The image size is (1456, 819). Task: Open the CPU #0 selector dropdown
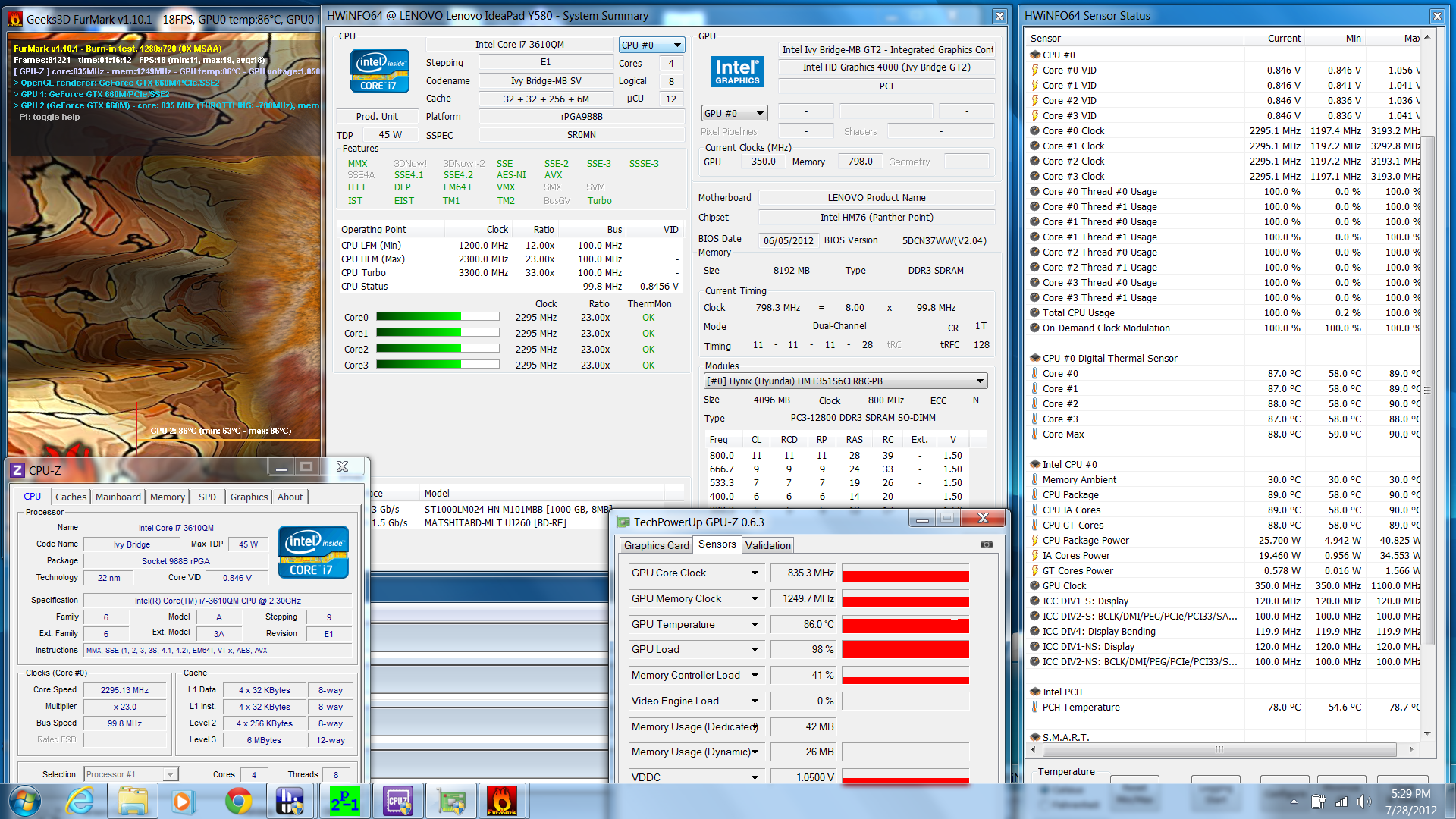pyautogui.click(x=651, y=45)
